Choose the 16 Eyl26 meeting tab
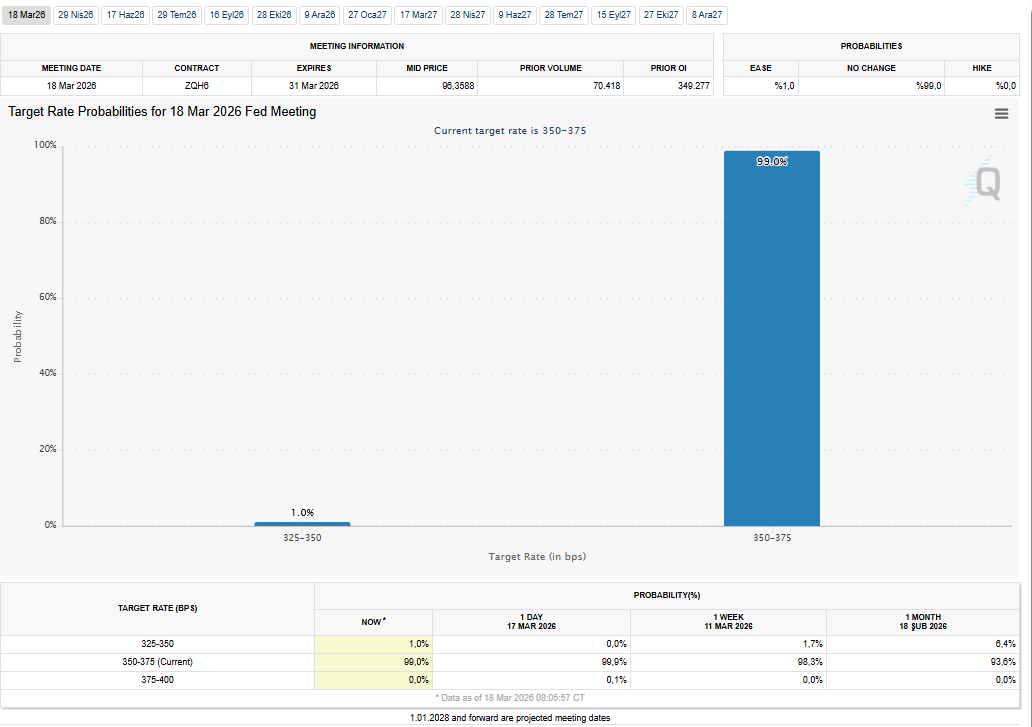The width and height of the screenshot is (1032, 727). coord(227,15)
